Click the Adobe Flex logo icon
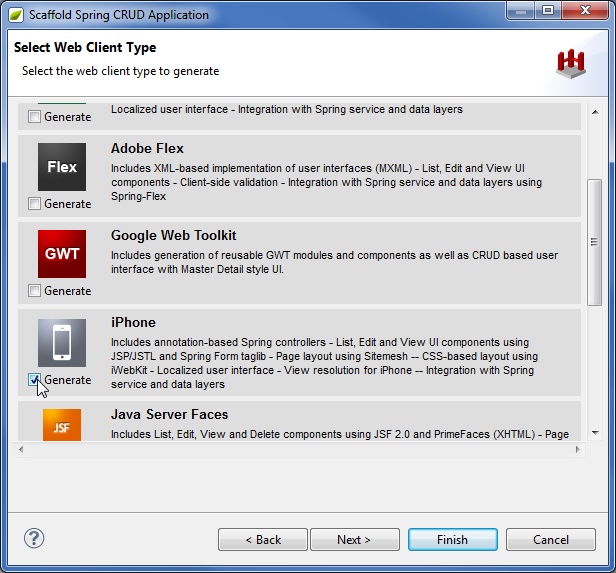Screen dimensions: 616x573 [x=62, y=167]
